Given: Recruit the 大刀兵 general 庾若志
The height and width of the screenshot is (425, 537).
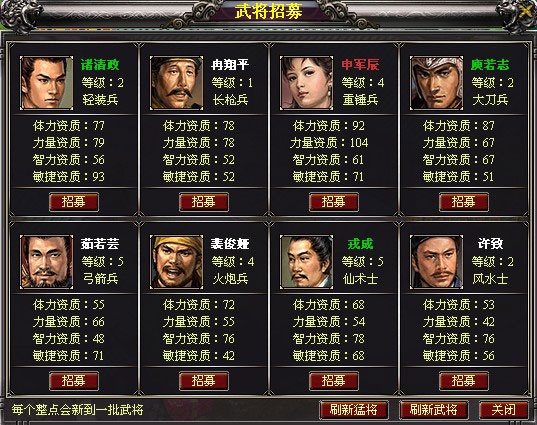Looking at the screenshot, I should (x=464, y=202).
